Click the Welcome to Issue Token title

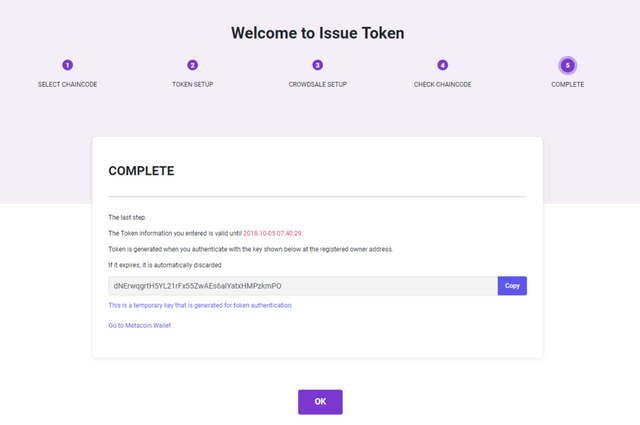click(x=319, y=33)
